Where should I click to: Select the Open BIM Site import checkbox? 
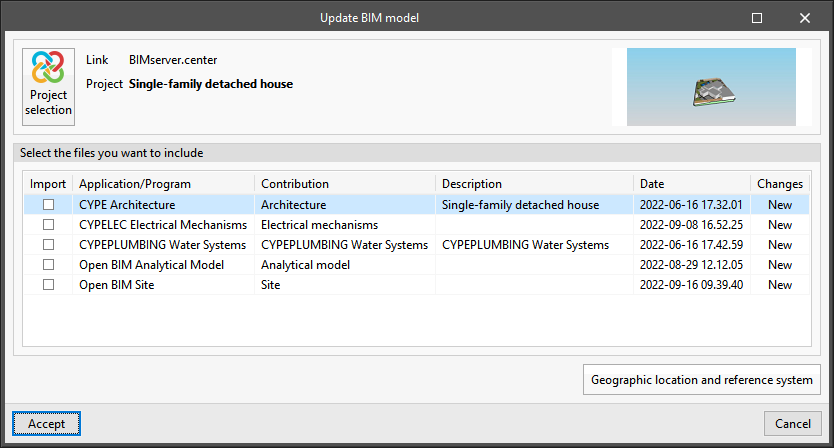pos(48,285)
